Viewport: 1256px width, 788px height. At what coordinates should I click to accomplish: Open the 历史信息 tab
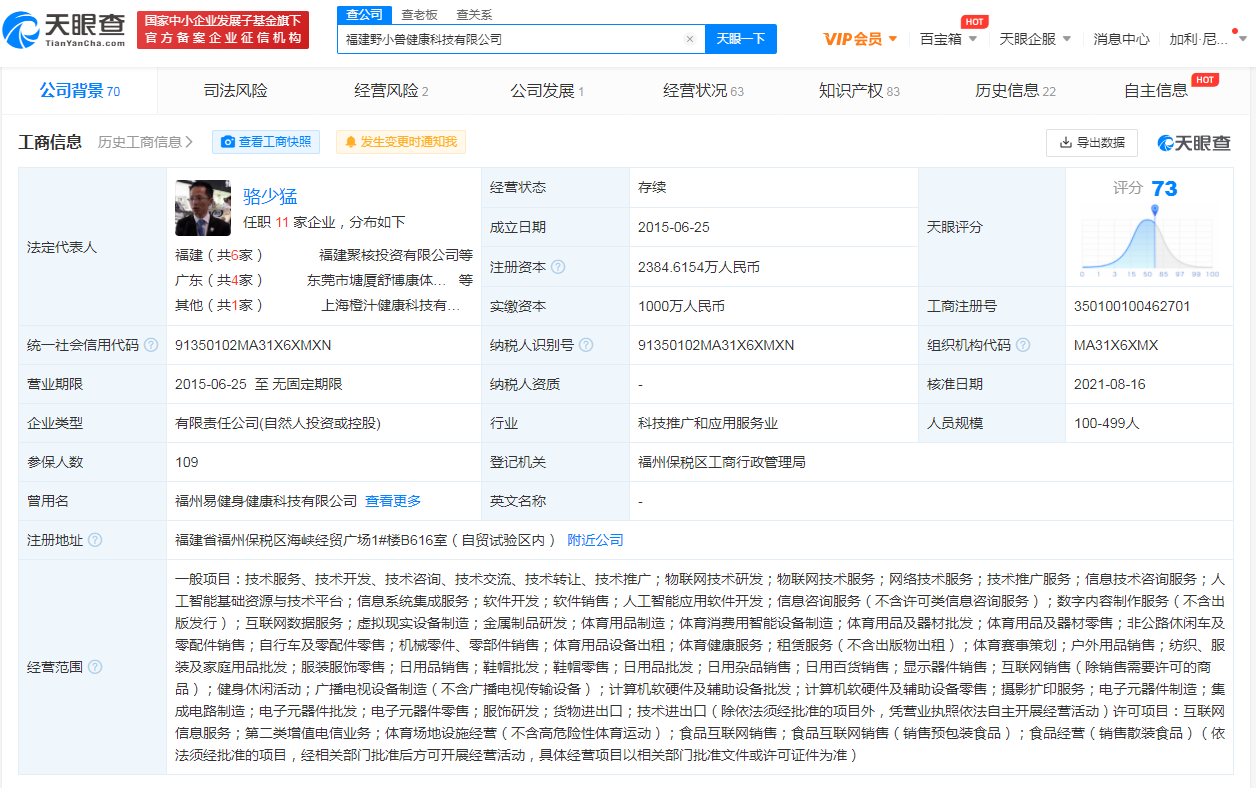click(1015, 91)
